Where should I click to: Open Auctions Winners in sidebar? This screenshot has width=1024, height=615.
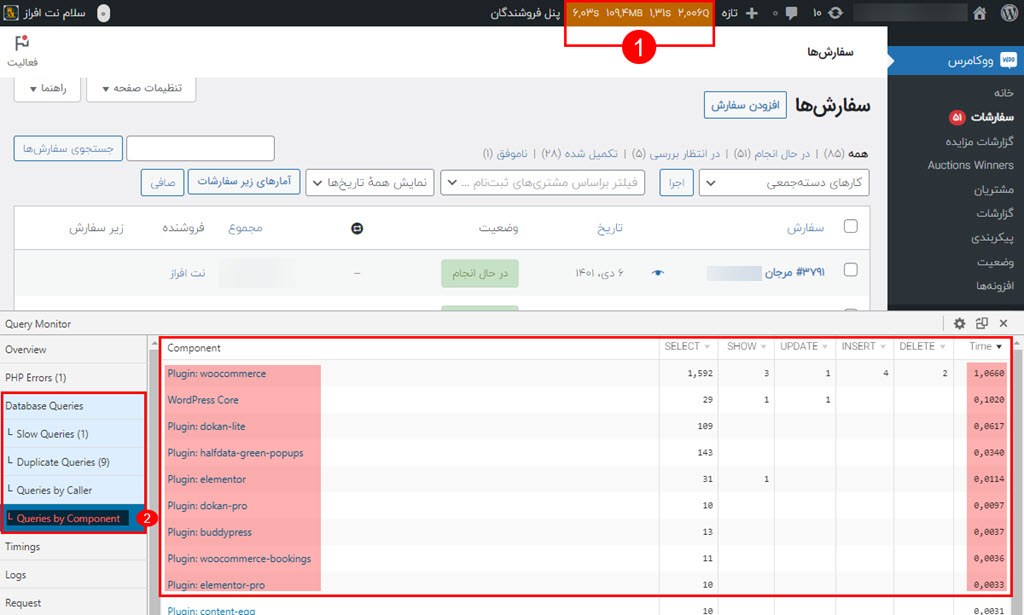[970, 165]
